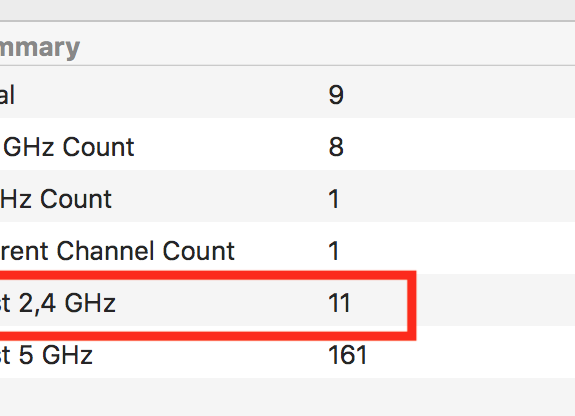Screen dimensions: 575x416
Task: Select the Current Channel Count label
Action: click(x=117, y=251)
